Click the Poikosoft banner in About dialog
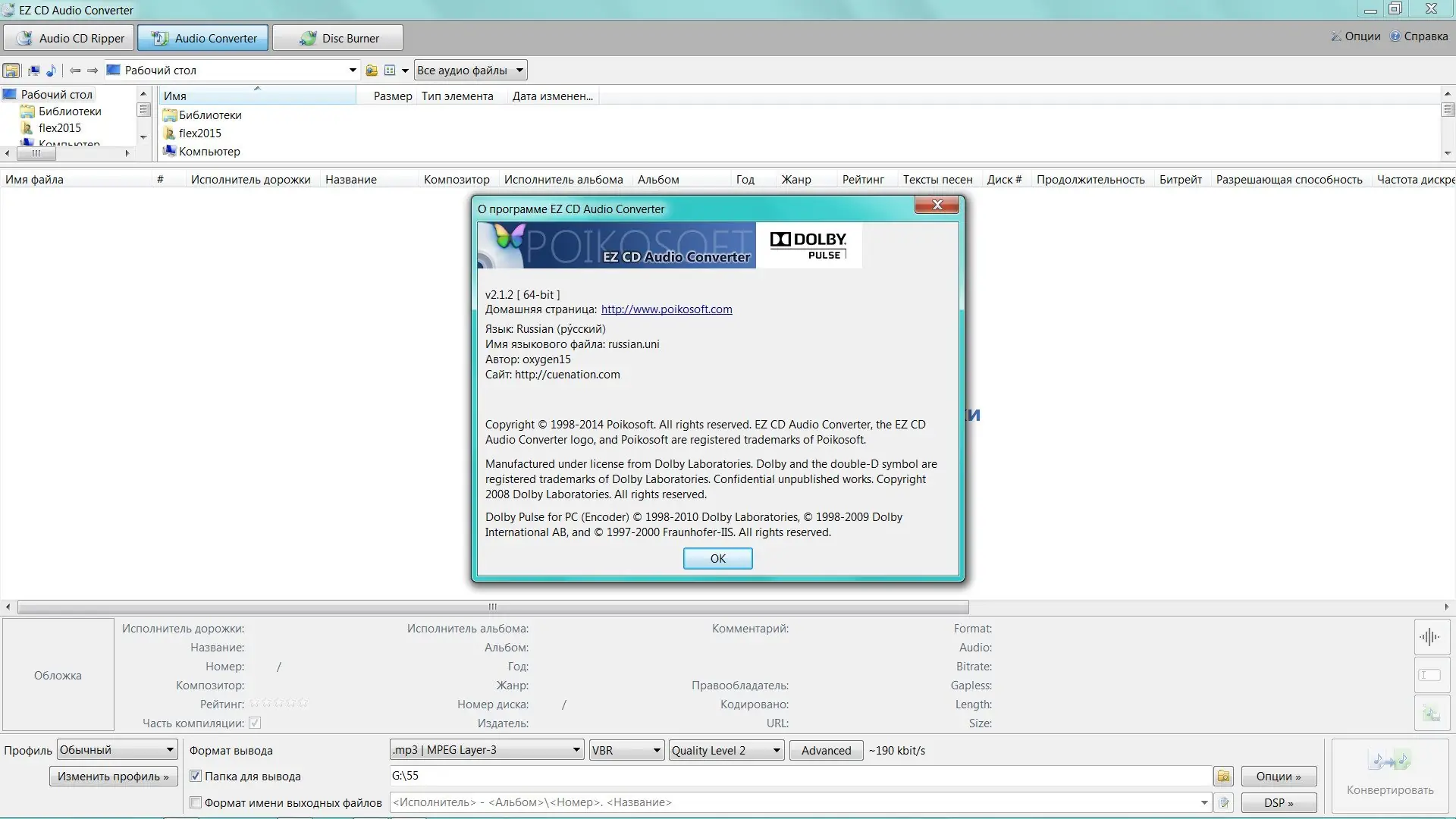Screen dimensions: 1456x819 coord(617,245)
